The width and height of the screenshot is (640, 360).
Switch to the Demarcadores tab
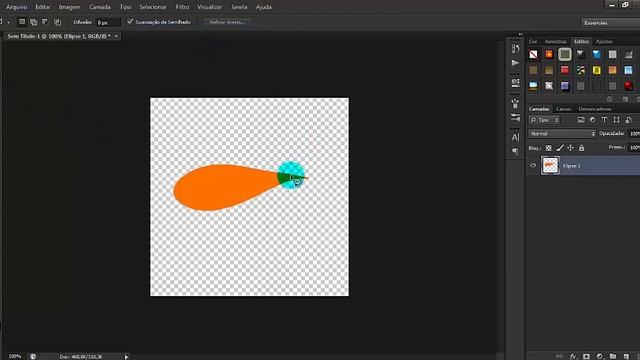pos(595,109)
